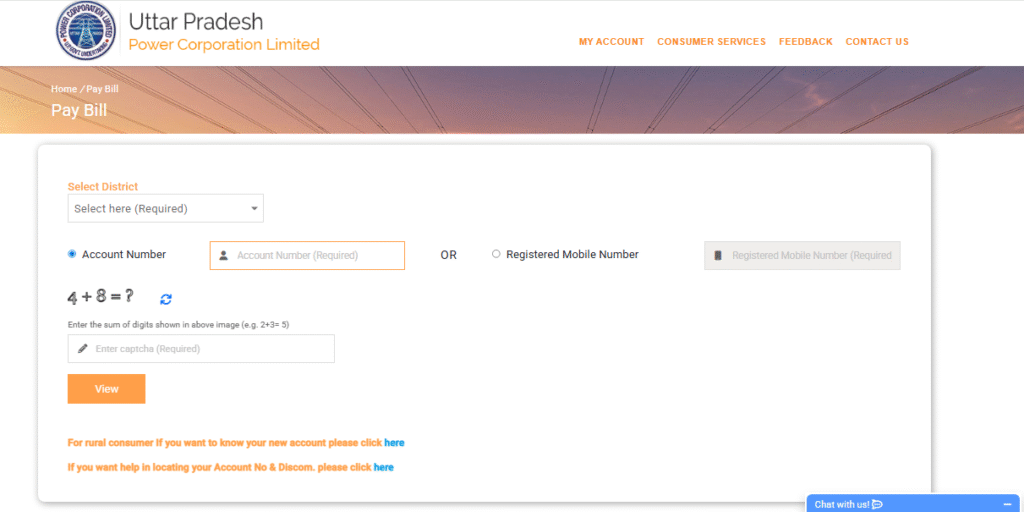This screenshot has height=512, width=1024.
Task: Open the CONSUMER SERVICES menu
Action: (x=711, y=42)
